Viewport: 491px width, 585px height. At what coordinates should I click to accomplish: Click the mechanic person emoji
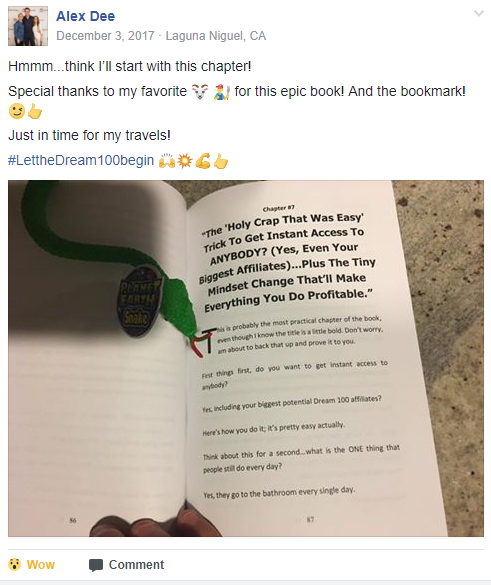click(x=222, y=91)
